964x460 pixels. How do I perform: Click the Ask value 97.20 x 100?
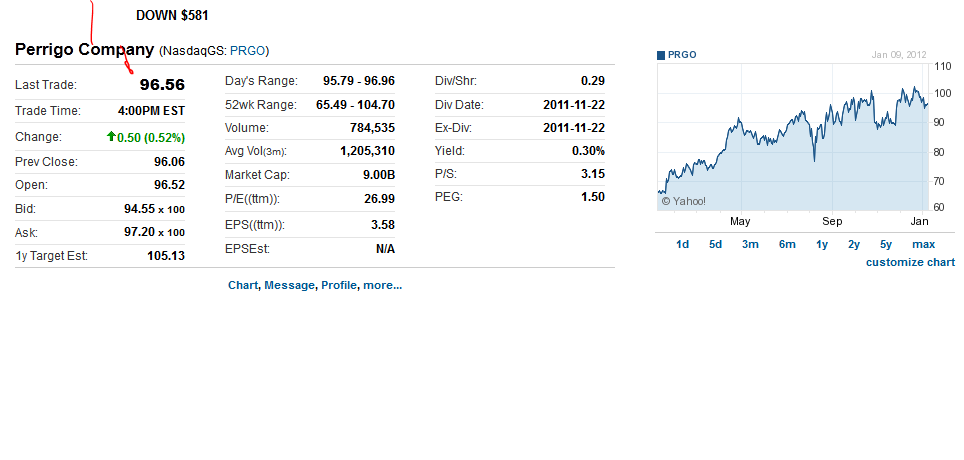154,233
